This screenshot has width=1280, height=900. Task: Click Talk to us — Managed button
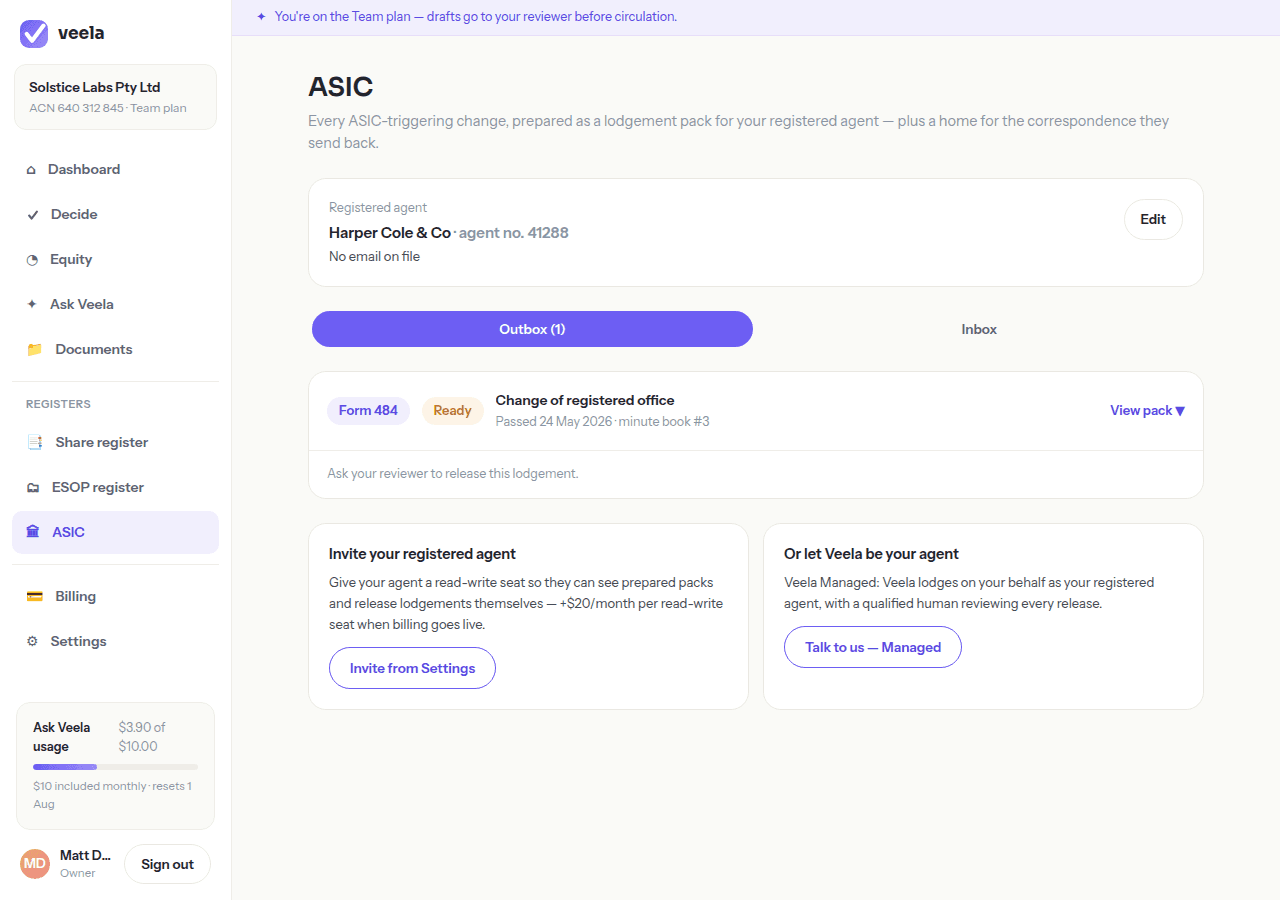pyautogui.click(x=873, y=647)
